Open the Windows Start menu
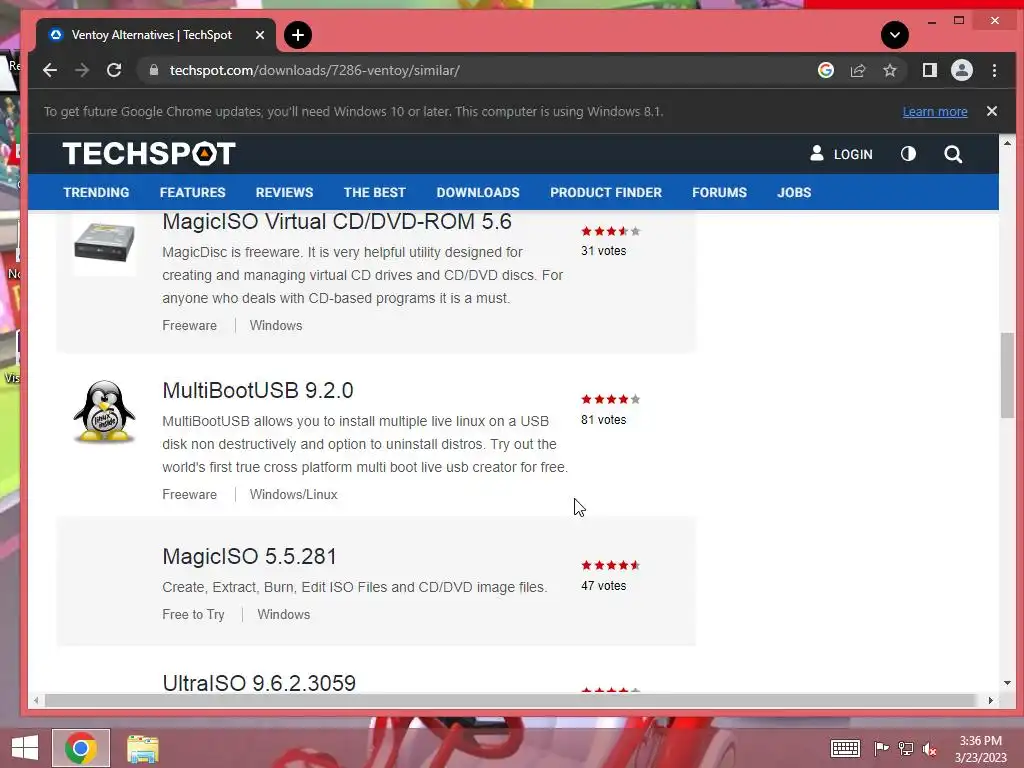Screen dimensions: 1024x768 [25, 748]
